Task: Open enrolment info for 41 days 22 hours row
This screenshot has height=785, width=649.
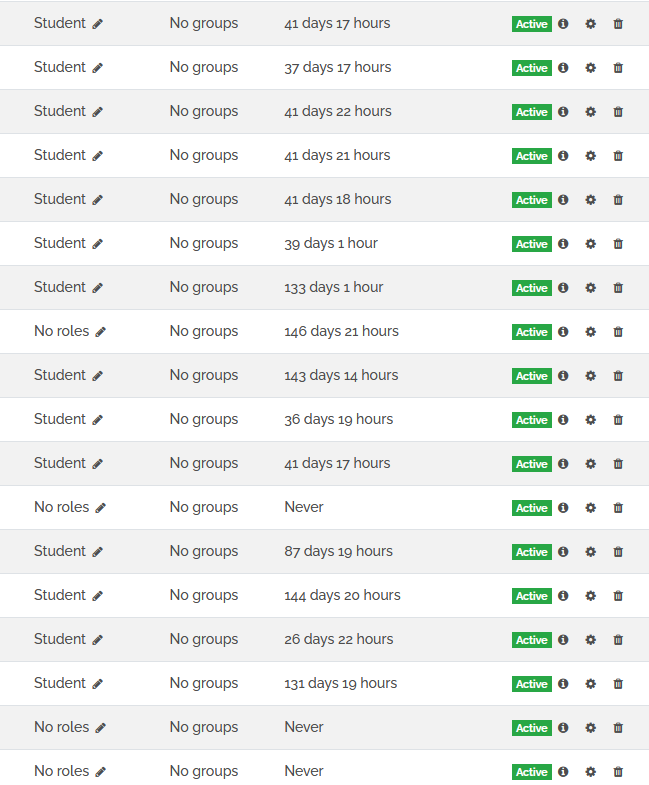Action: click(563, 111)
